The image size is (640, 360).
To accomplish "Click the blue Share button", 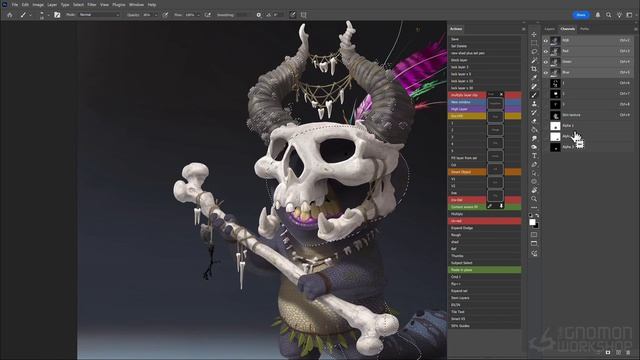I will pyautogui.click(x=581, y=15).
